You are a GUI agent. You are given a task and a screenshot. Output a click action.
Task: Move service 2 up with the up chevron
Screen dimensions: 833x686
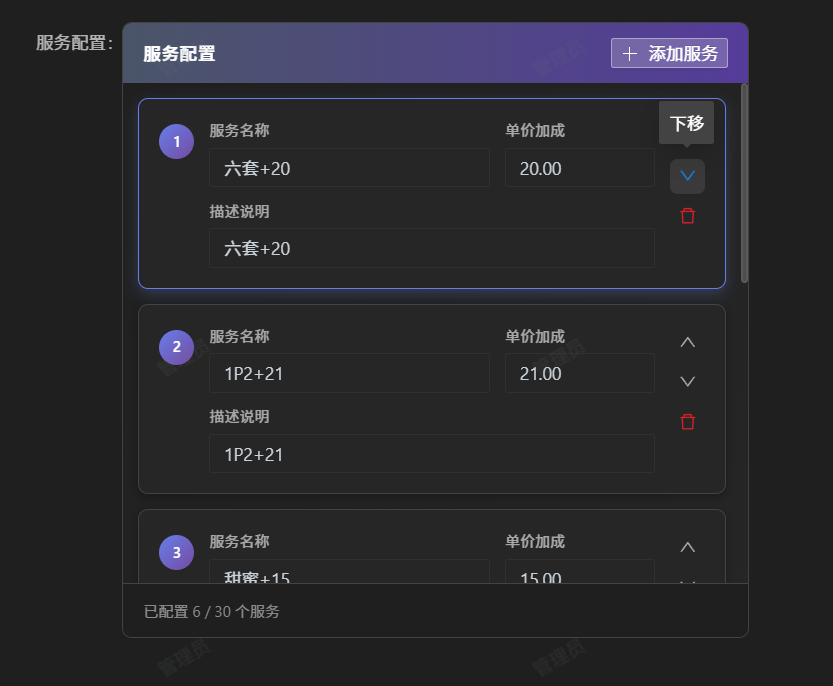pos(687,342)
